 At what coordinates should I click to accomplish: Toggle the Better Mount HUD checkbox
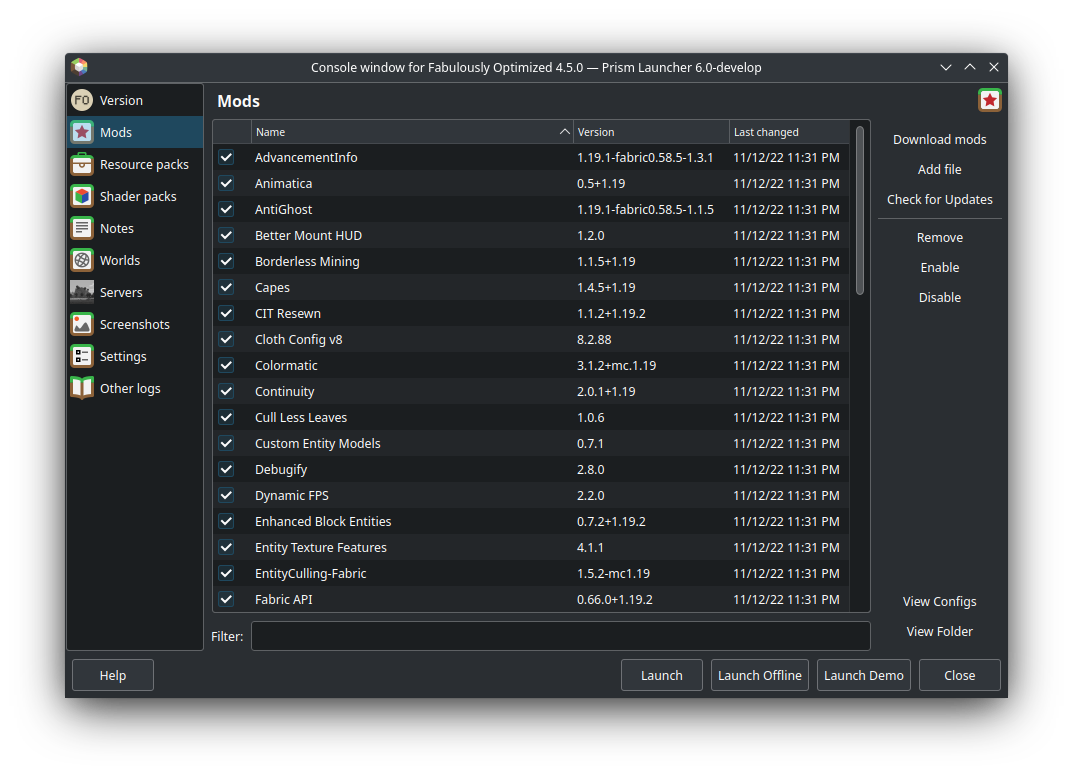227,235
